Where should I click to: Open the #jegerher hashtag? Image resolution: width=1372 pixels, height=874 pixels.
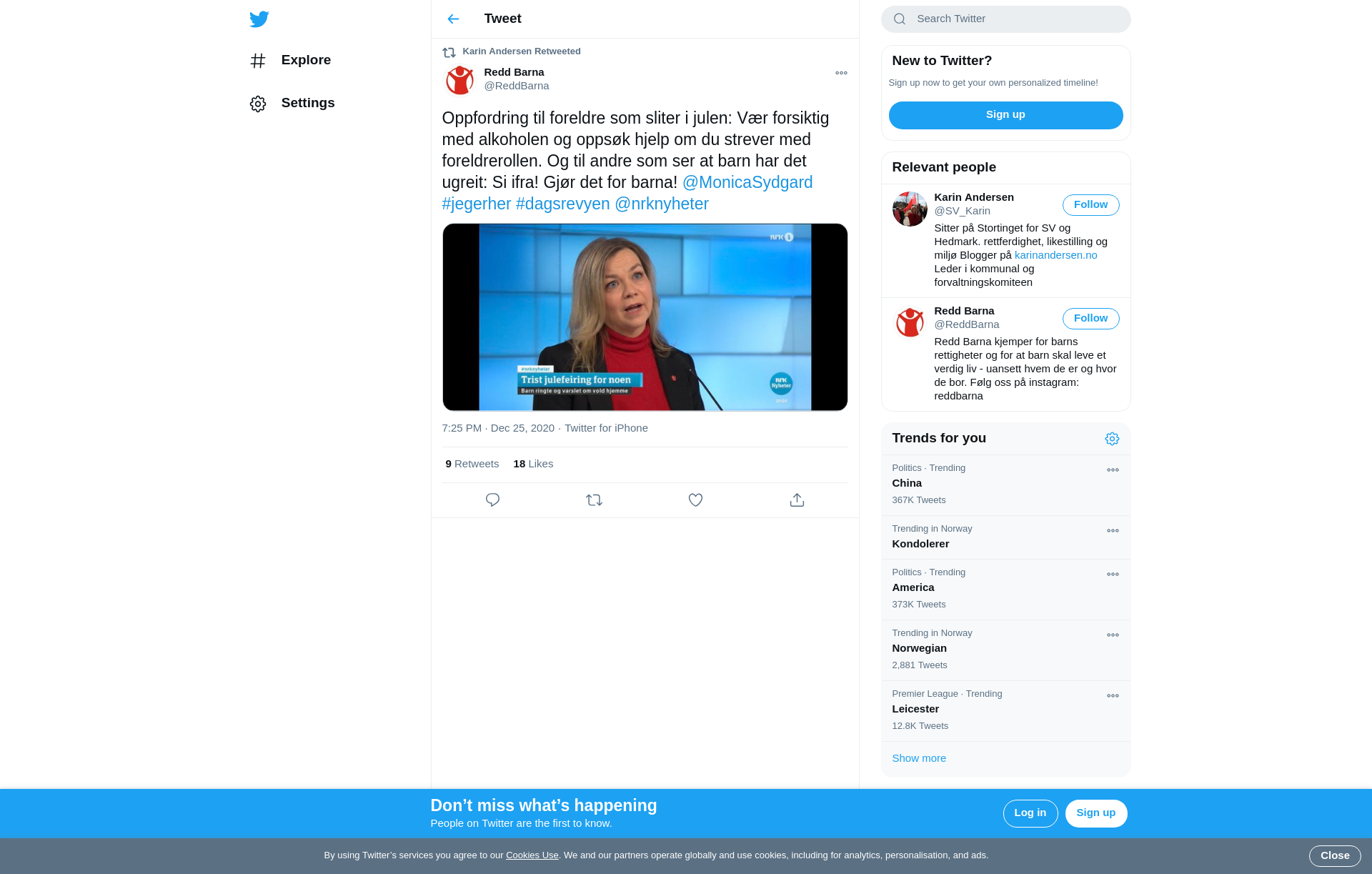pyautogui.click(x=477, y=204)
